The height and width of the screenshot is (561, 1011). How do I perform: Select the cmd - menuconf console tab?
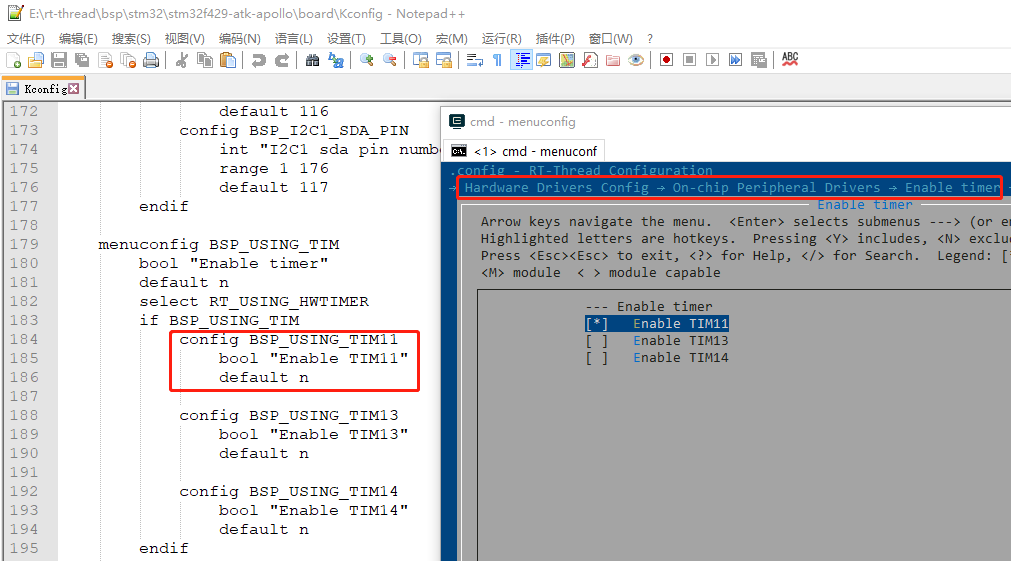(x=525, y=151)
